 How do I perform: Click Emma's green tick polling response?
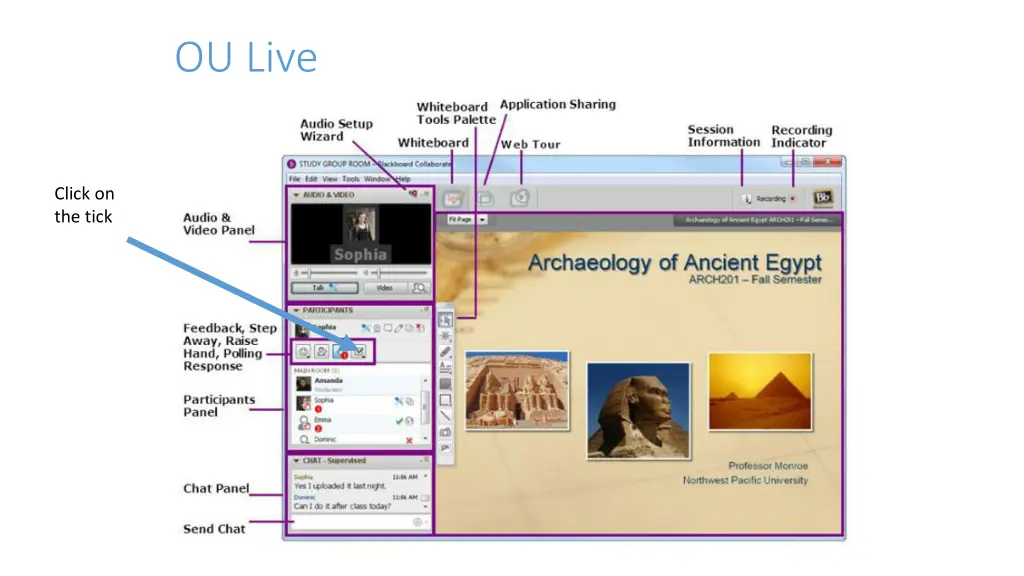[x=399, y=421]
